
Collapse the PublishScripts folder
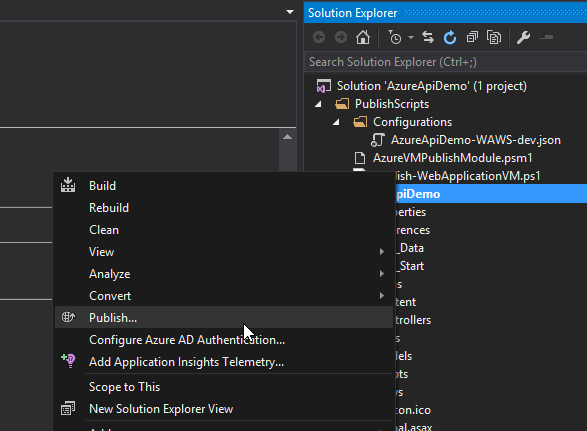click(318, 104)
